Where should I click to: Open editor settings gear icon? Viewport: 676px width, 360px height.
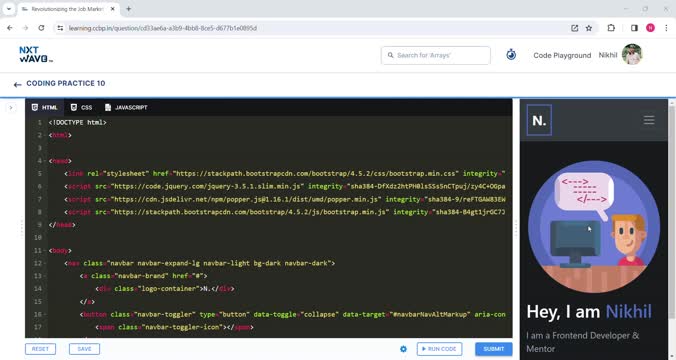[404, 349]
